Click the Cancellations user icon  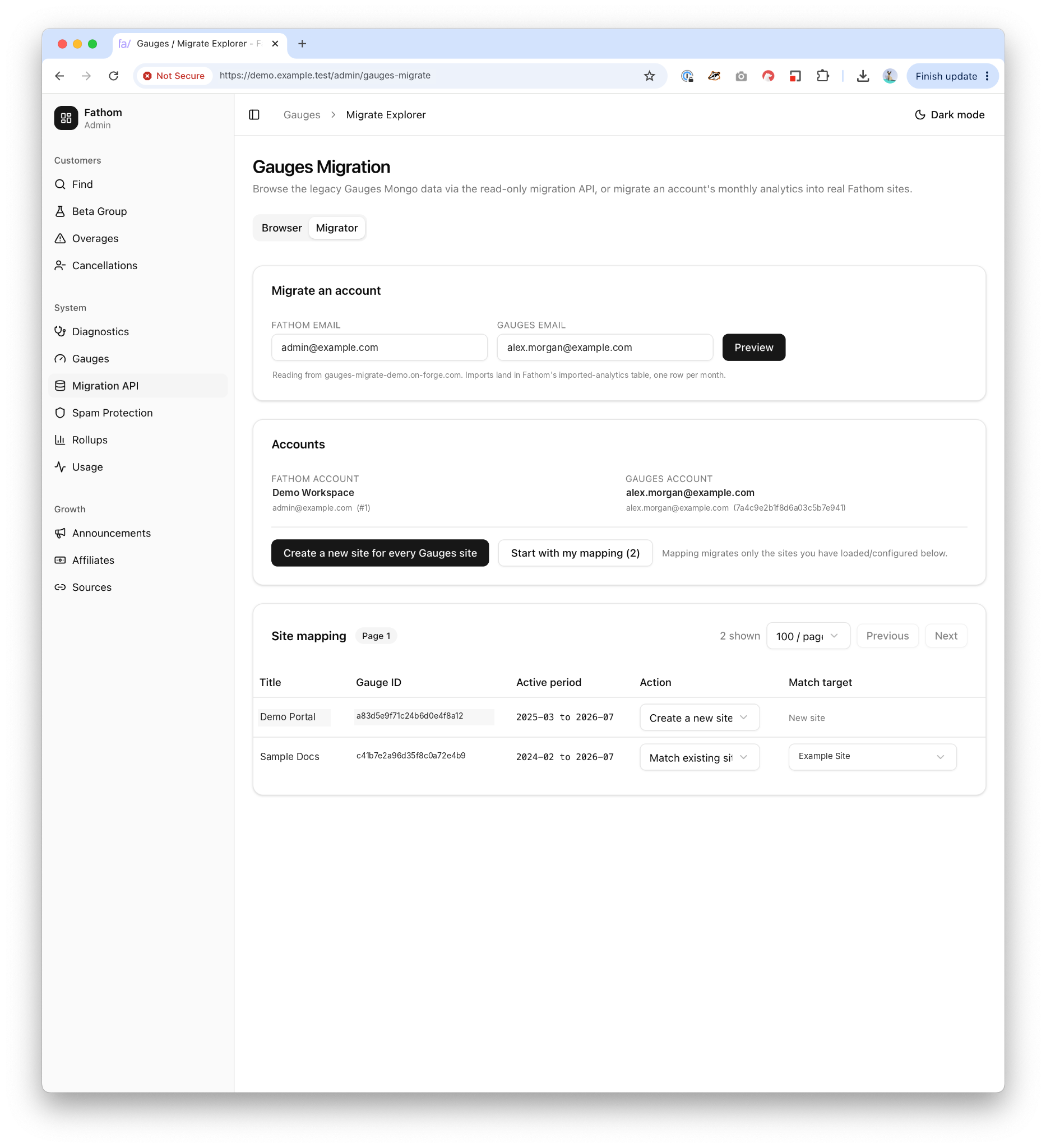pyautogui.click(x=60, y=265)
